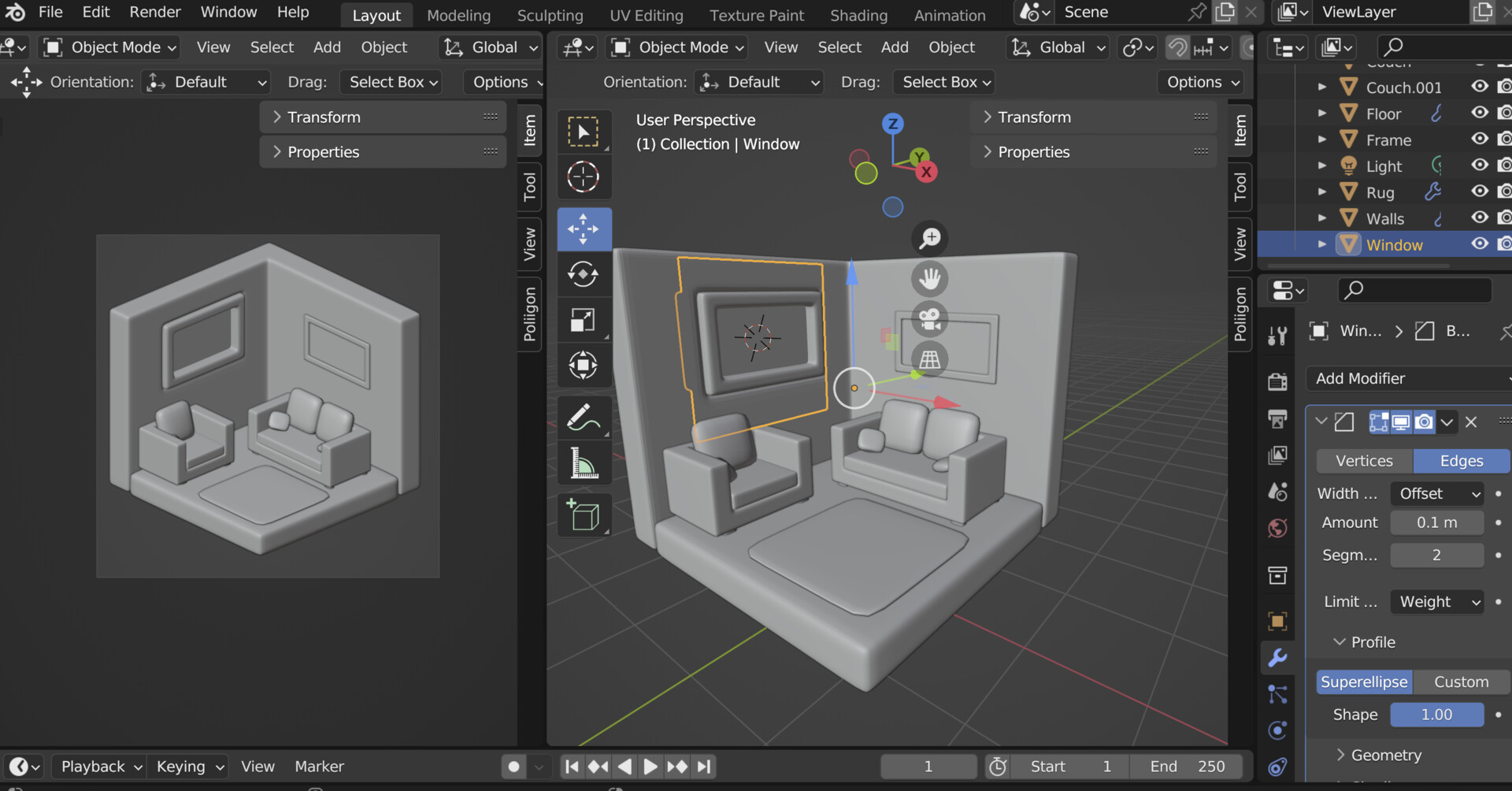Click the 3D Cursor tool
This screenshot has height=791, width=1512.
(x=584, y=176)
